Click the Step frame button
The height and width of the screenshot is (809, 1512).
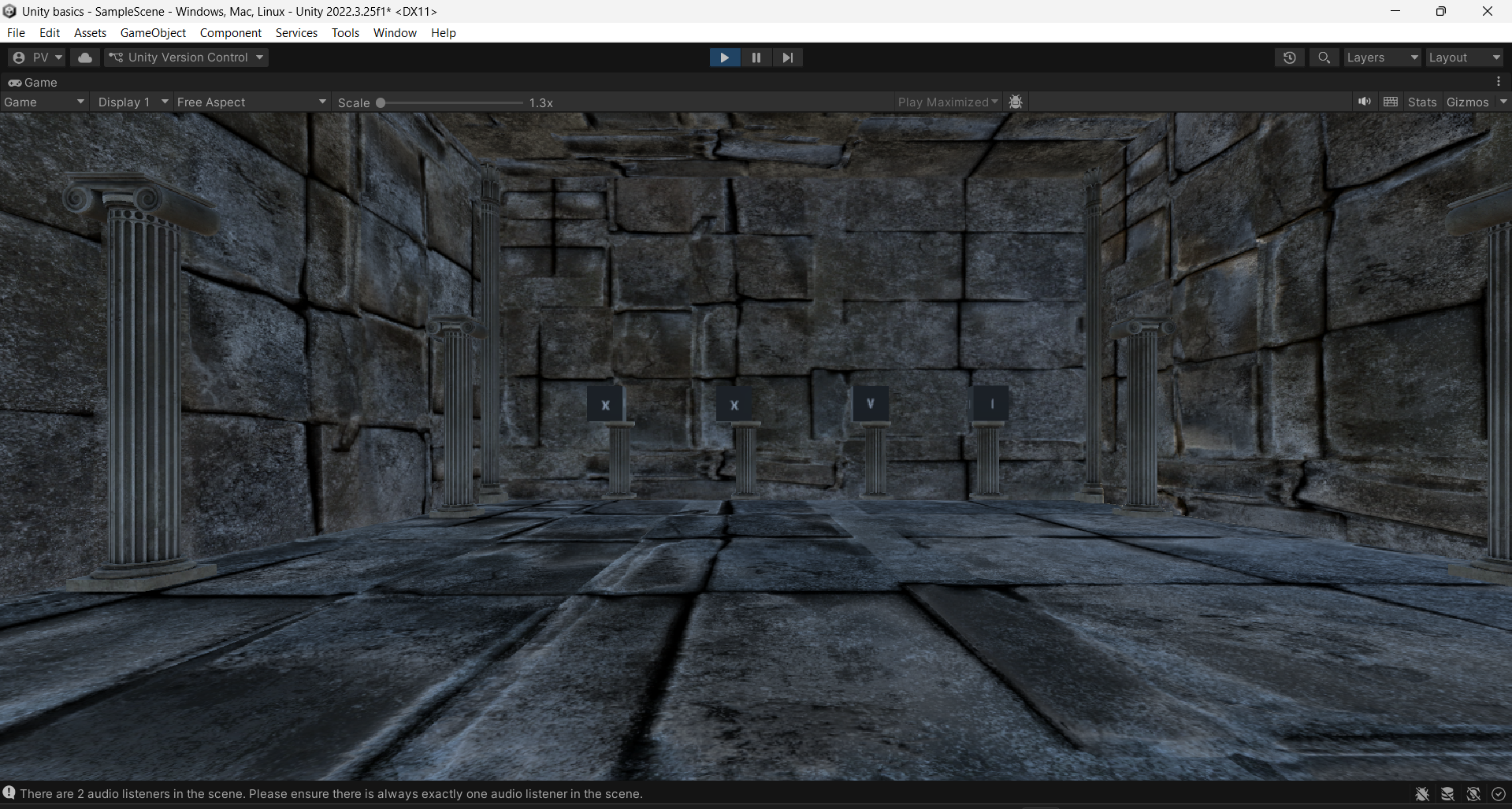787,58
